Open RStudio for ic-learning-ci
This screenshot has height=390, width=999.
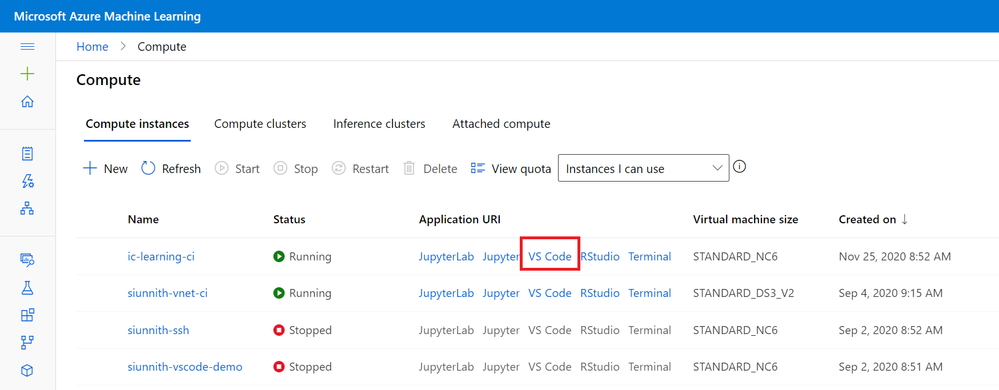coord(600,256)
